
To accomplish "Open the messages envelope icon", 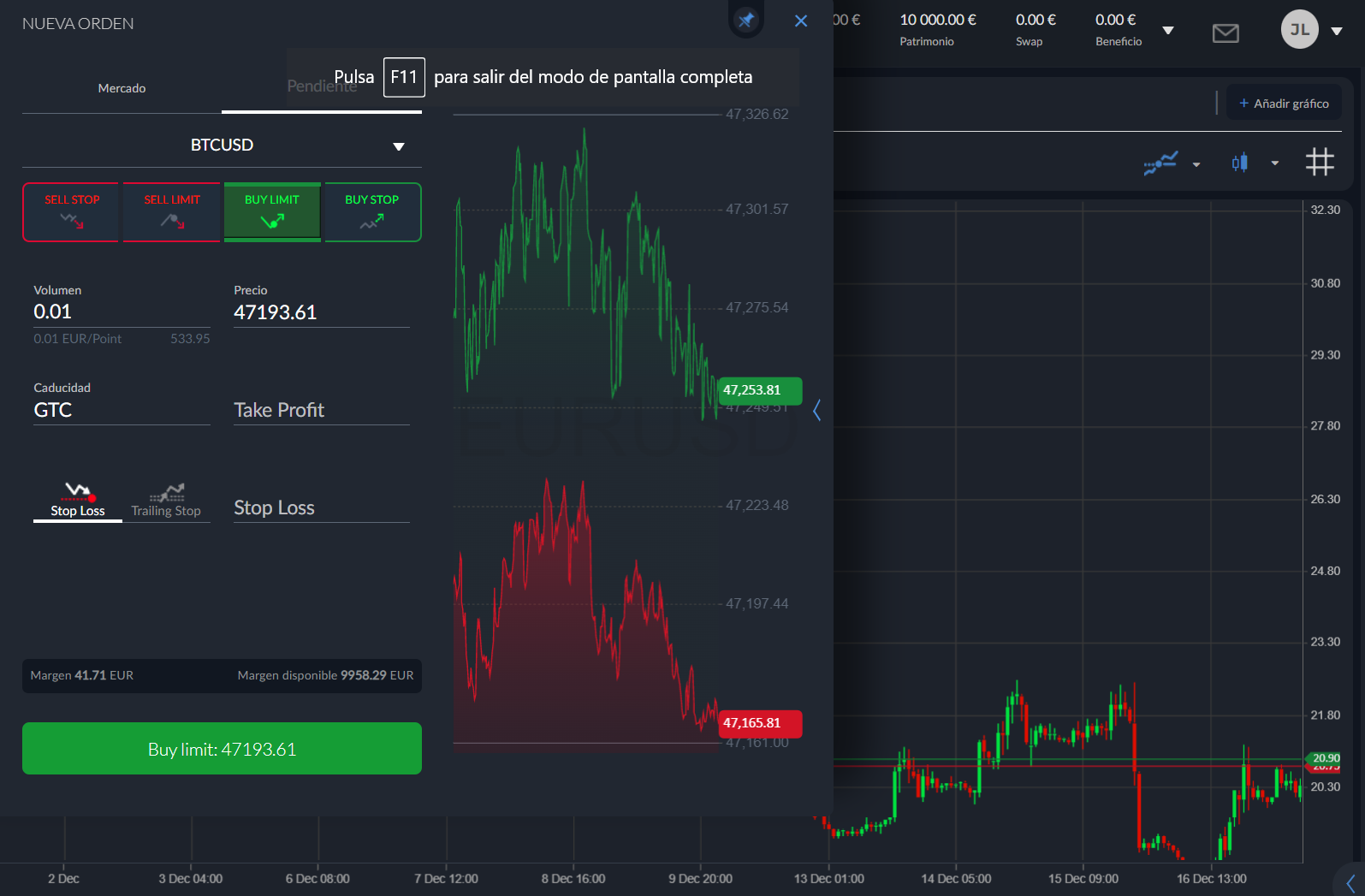I will coord(1226,33).
